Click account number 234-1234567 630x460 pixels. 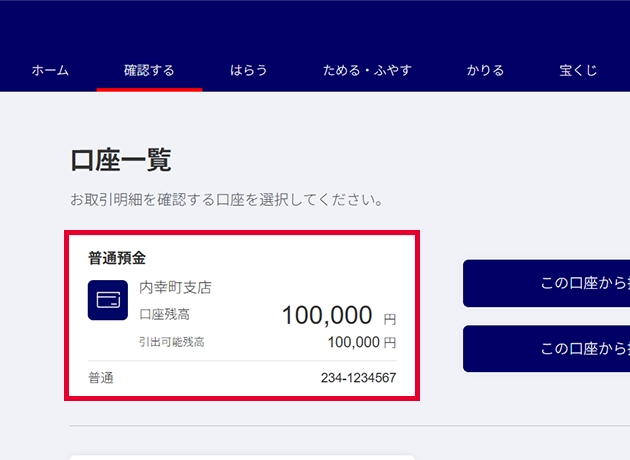point(358,378)
